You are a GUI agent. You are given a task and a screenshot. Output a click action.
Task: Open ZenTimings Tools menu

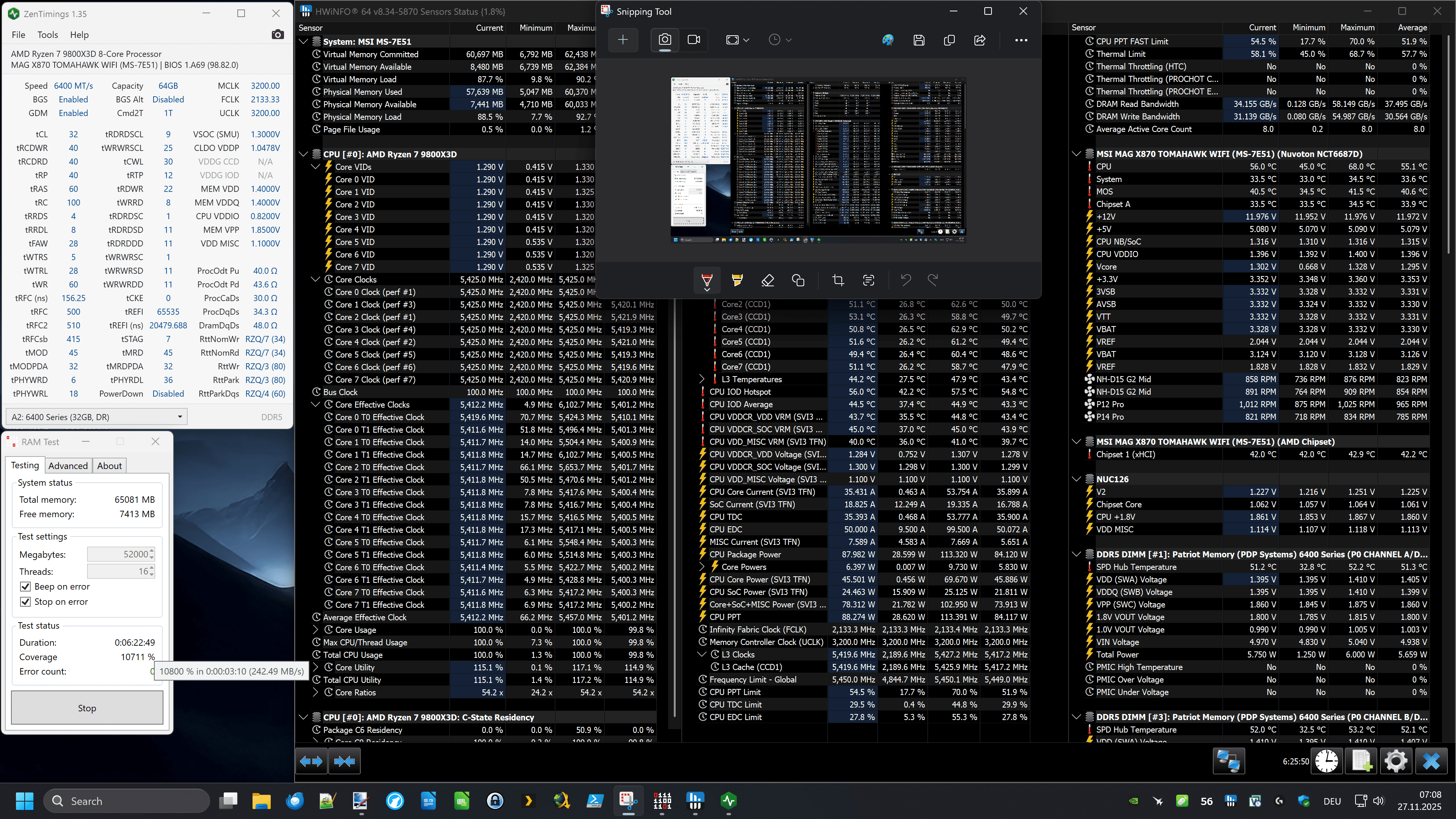(47, 35)
